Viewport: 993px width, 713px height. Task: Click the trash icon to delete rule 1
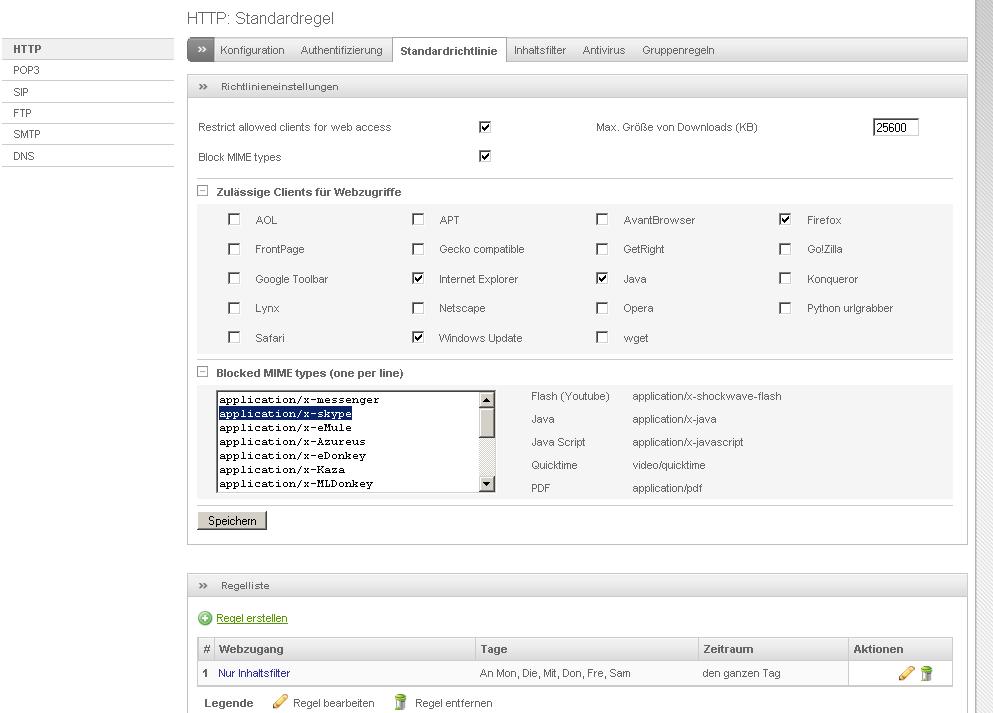(x=926, y=673)
